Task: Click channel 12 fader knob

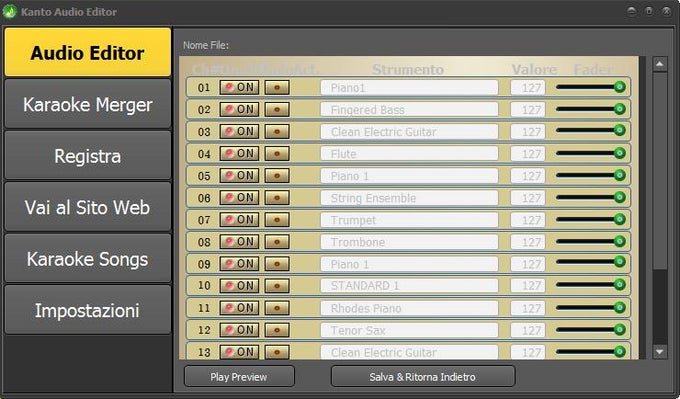Action: 620,329
